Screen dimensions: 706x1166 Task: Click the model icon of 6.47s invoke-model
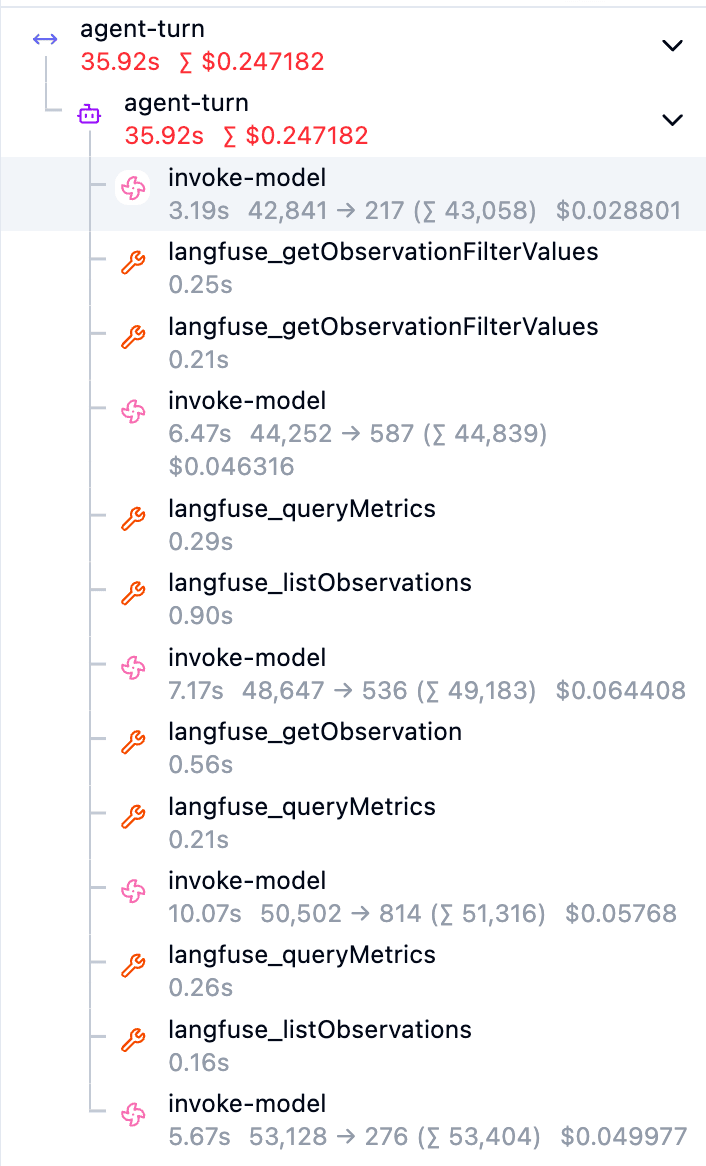tap(133, 411)
